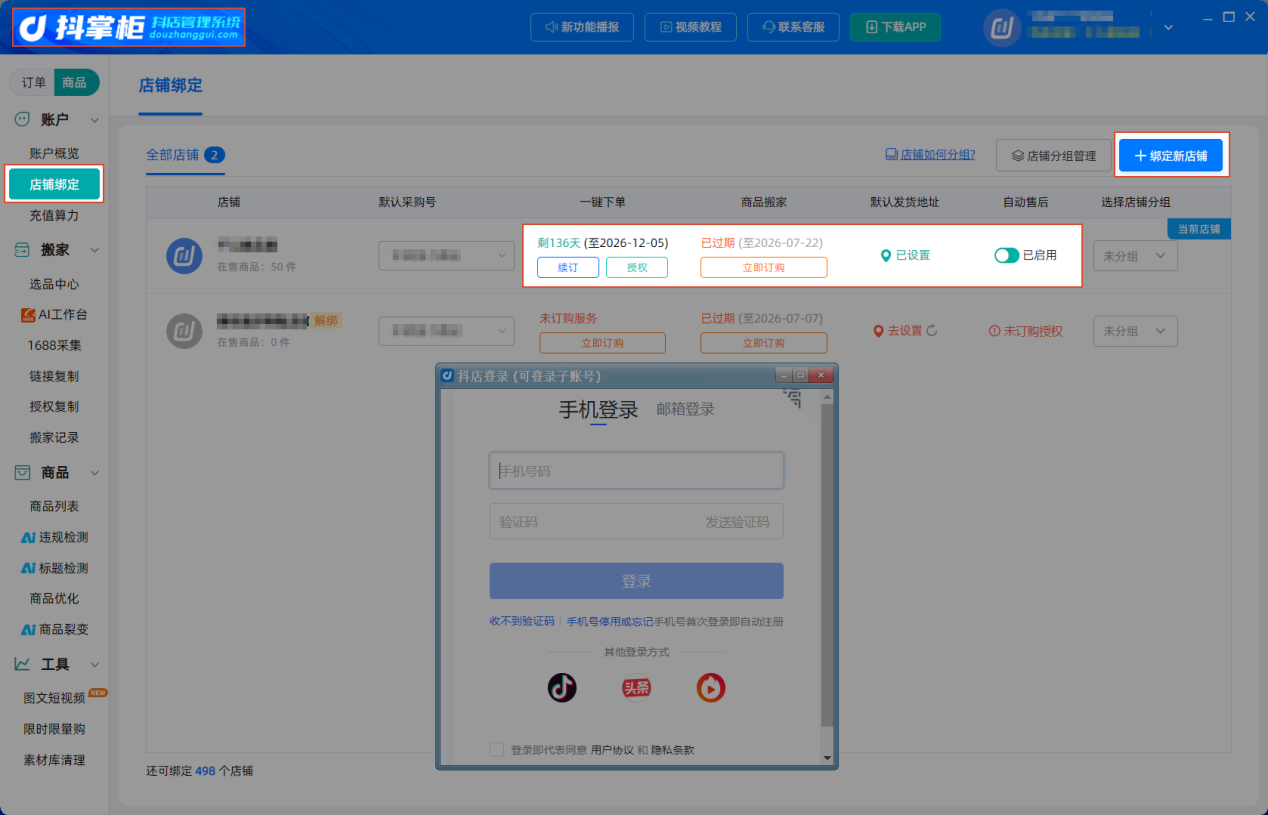Toggle the 已启用 auto after-sale switch
This screenshot has height=815, width=1268.
tap(1006, 255)
